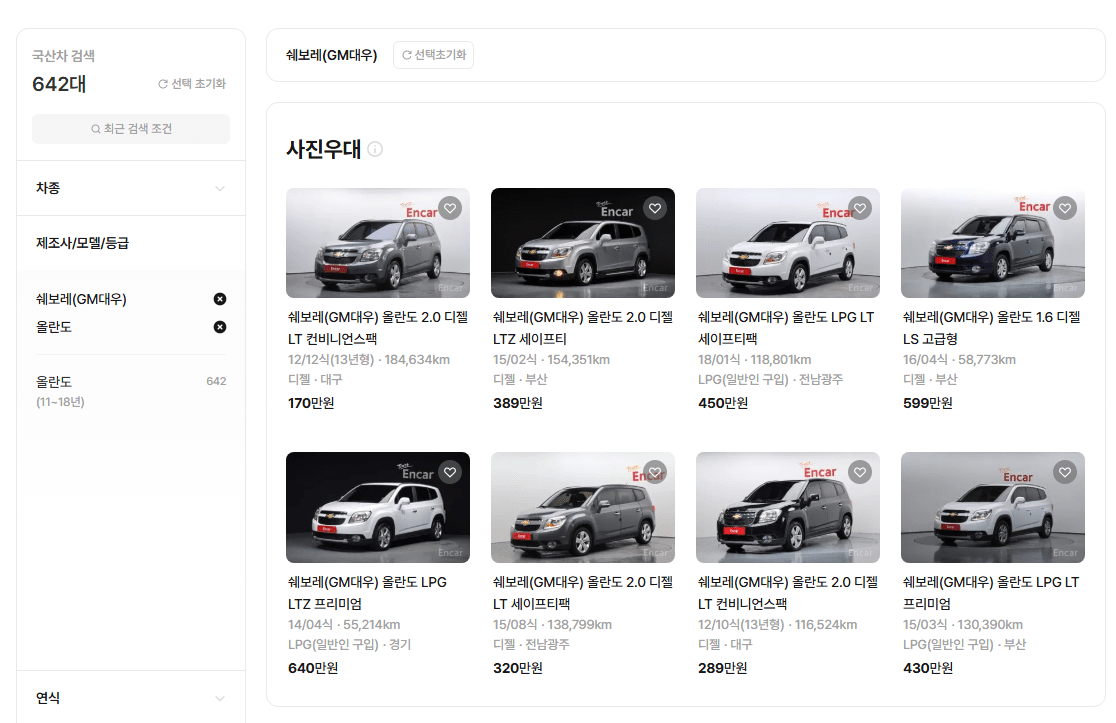1116x723 pixels.
Task: Expand the 차종 filter section
Action: [131, 188]
